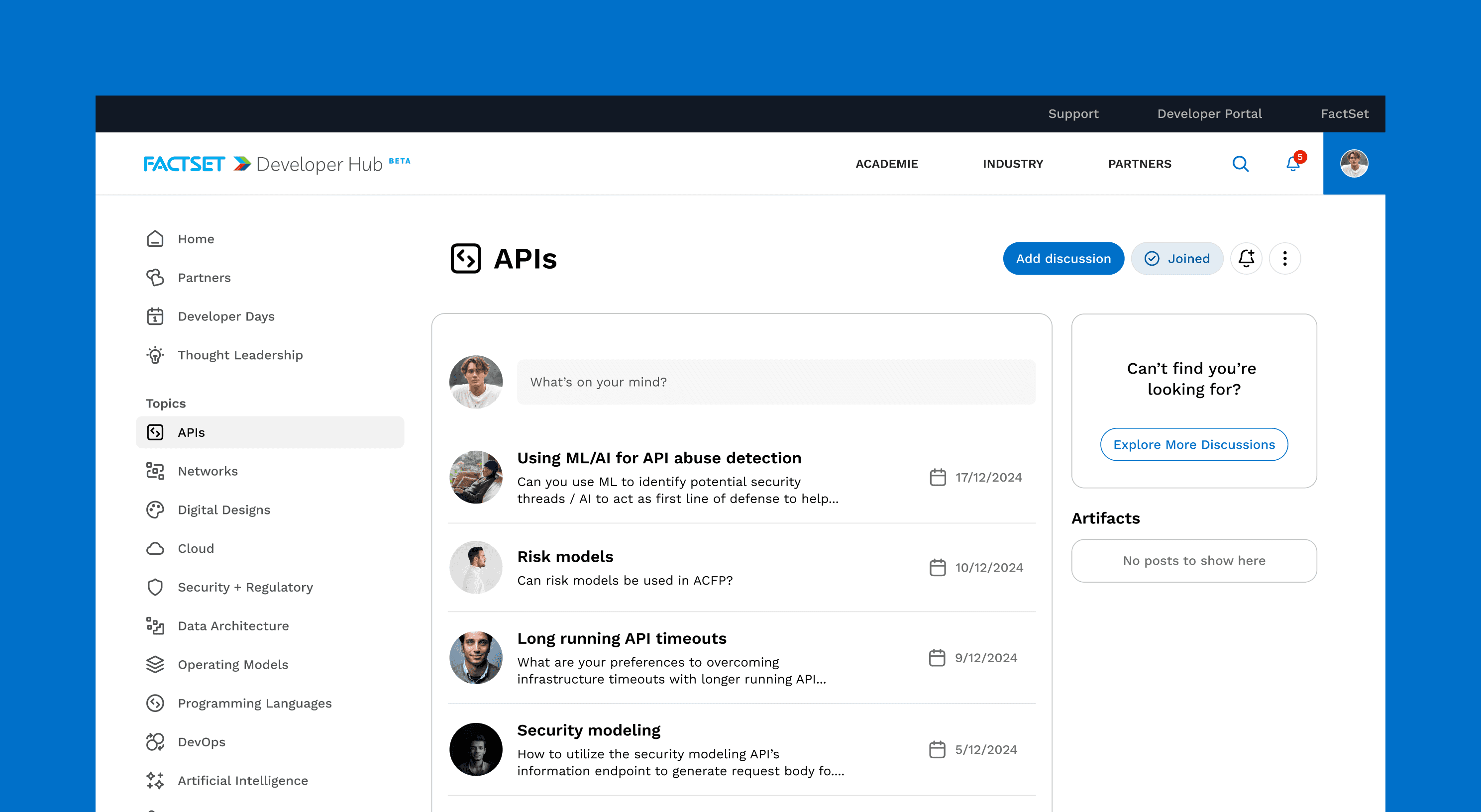Open the 'Security modeling' discussion
1481x812 pixels.
[589, 730]
